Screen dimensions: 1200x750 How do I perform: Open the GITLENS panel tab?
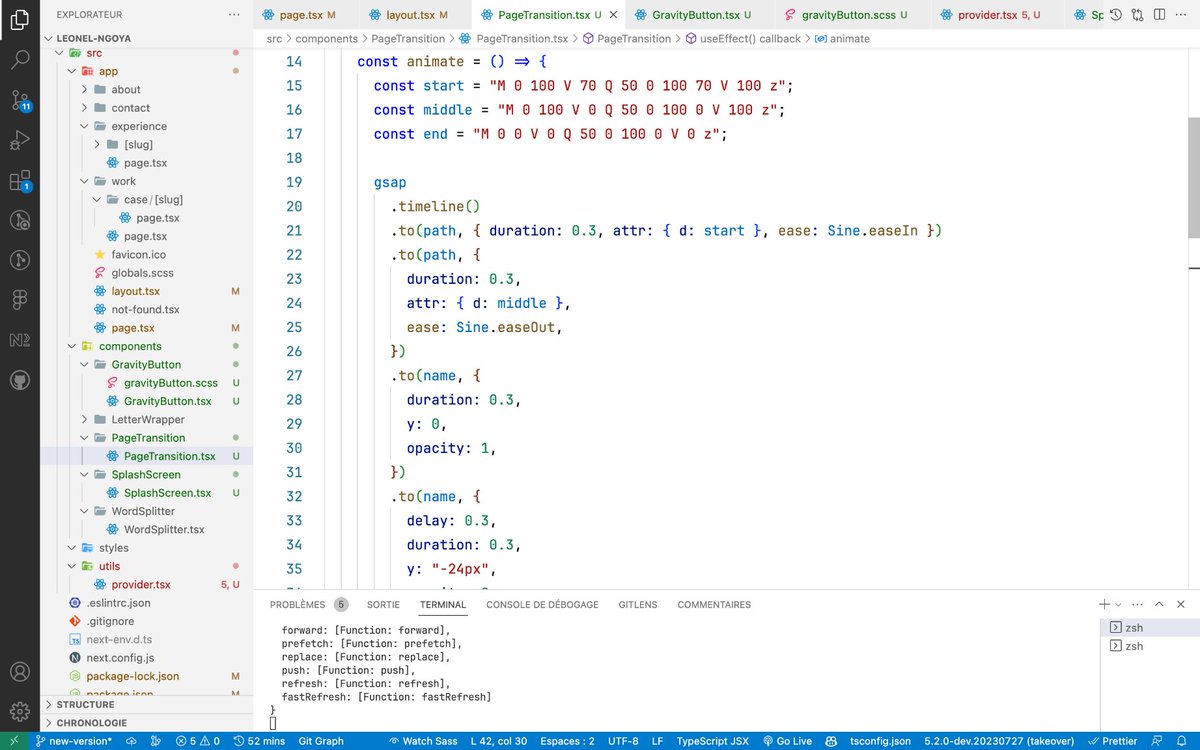[x=638, y=604]
